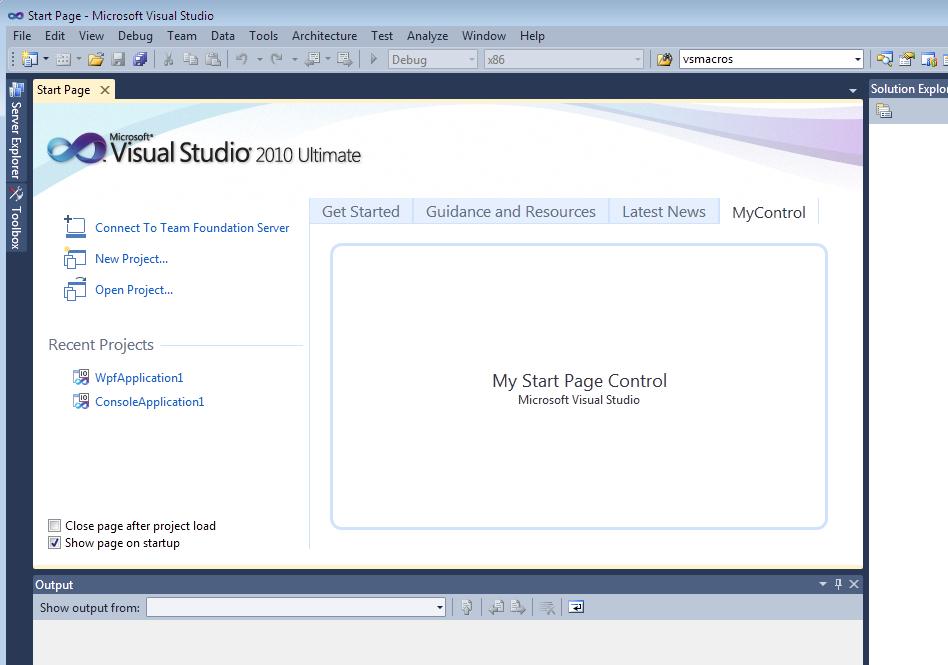The height and width of the screenshot is (665, 948).
Task: Click the Open Project... link
Action: [134, 290]
